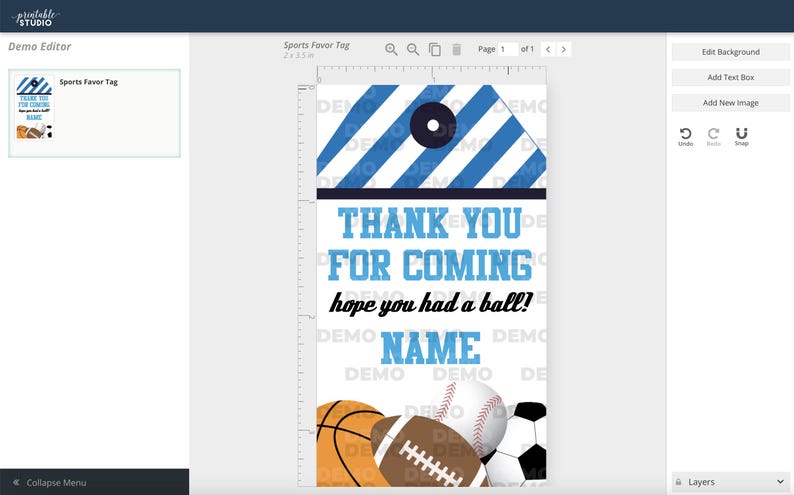Image resolution: width=794 pixels, height=495 pixels.
Task: Click the Layers lock icon
Action: [679, 482]
